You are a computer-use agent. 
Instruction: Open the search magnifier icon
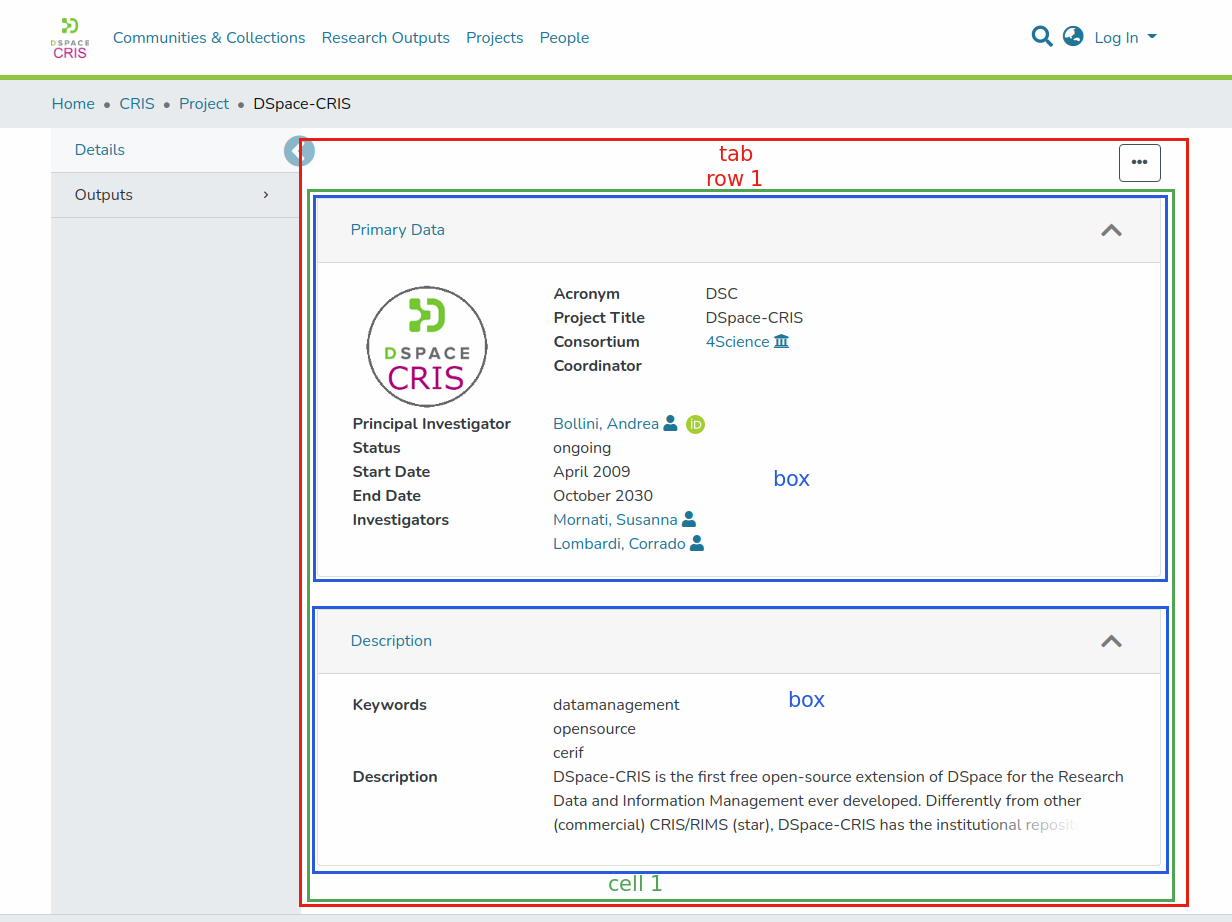point(1042,37)
